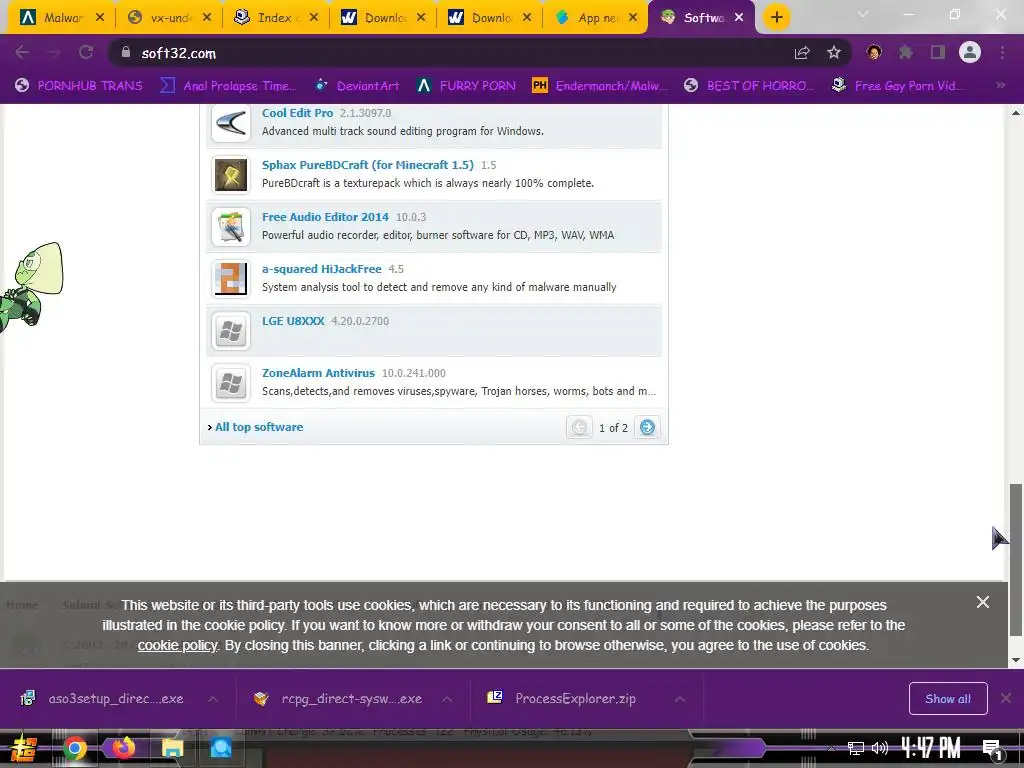
Task: Click the a-squared HiJackFree icon
Action: click(231, 279)
